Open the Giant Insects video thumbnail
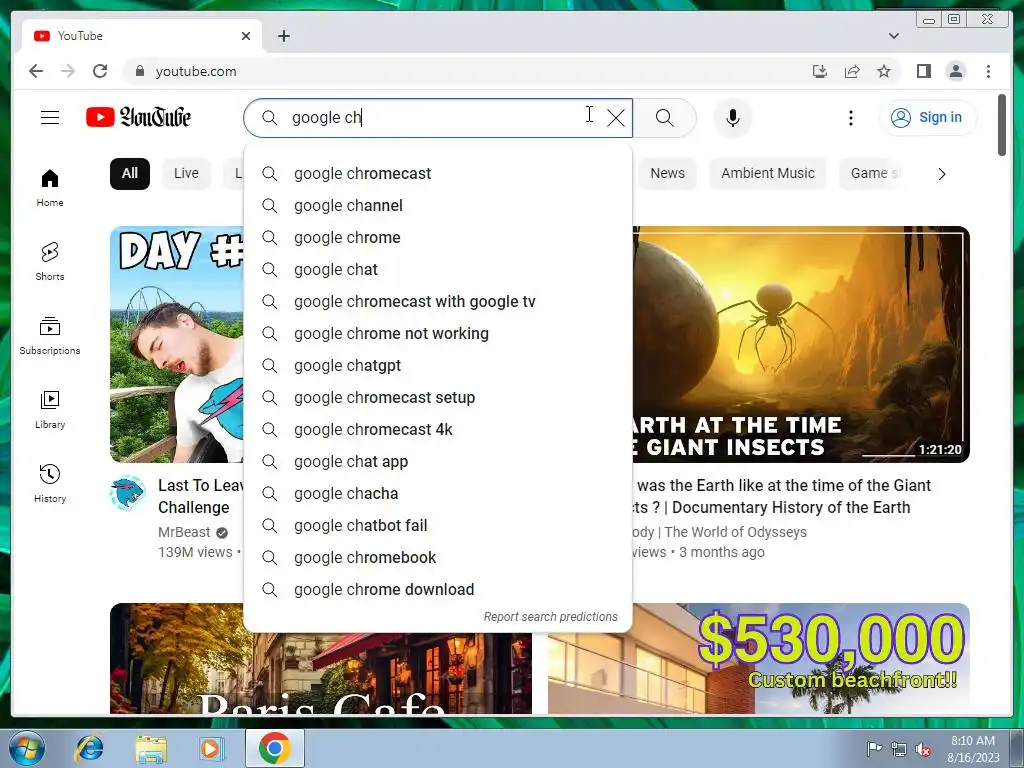 801,344
